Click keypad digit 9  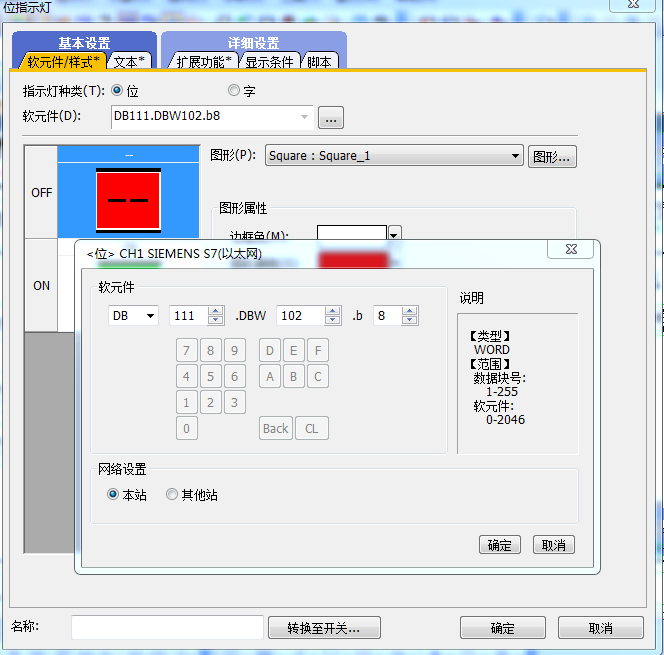tap(235, 350)
